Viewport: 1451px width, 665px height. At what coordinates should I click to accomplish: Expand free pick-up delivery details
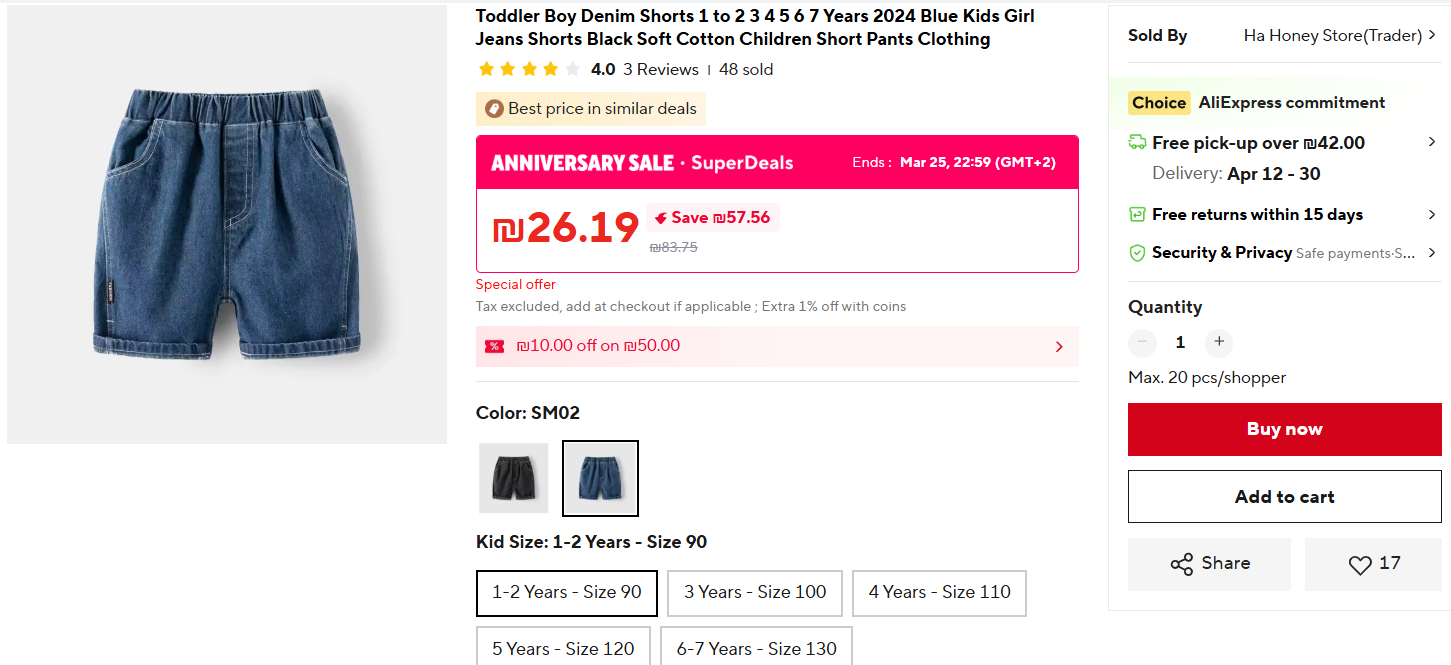tap(1432, 143)
